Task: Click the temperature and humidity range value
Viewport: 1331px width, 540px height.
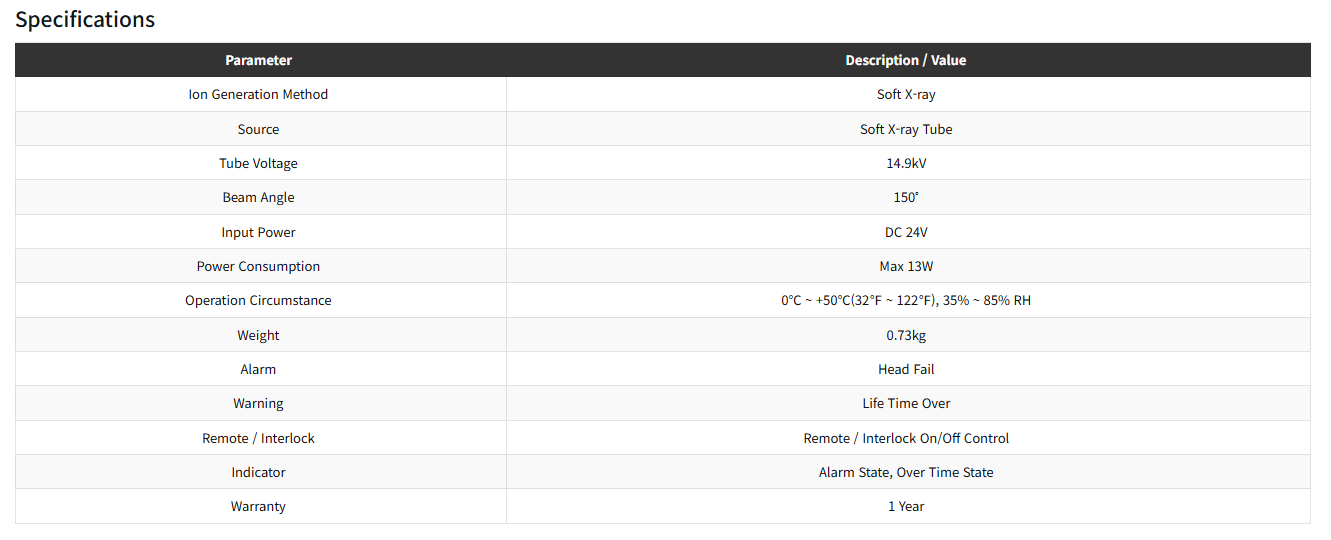Action: (906, 300)
